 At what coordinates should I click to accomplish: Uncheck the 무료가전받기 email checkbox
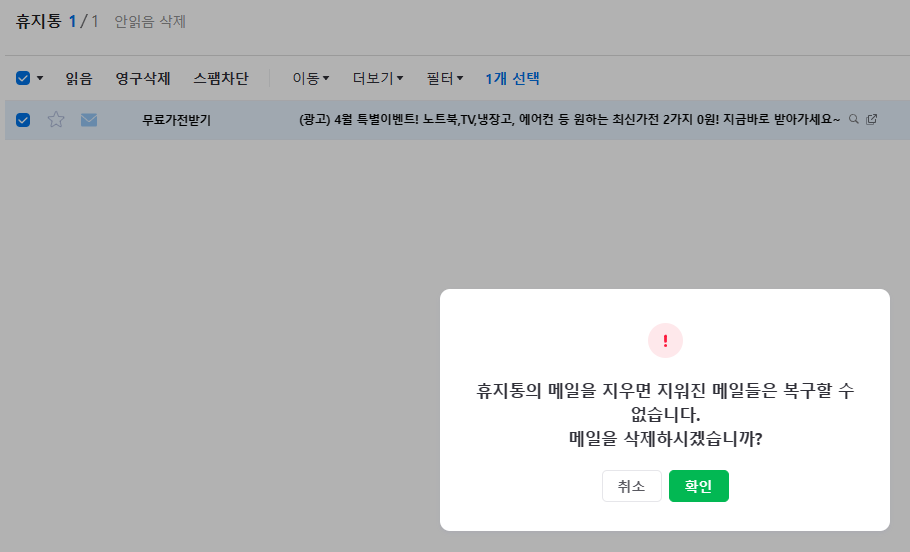click(23, 120)
